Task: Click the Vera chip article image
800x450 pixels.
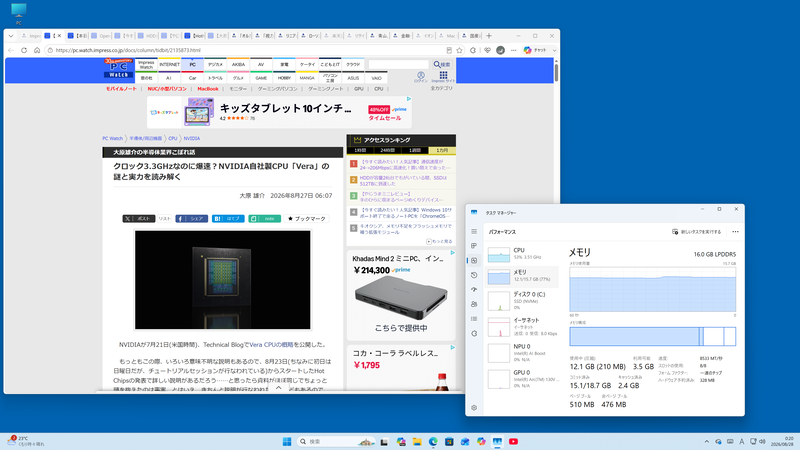Action: coord(222,280)
